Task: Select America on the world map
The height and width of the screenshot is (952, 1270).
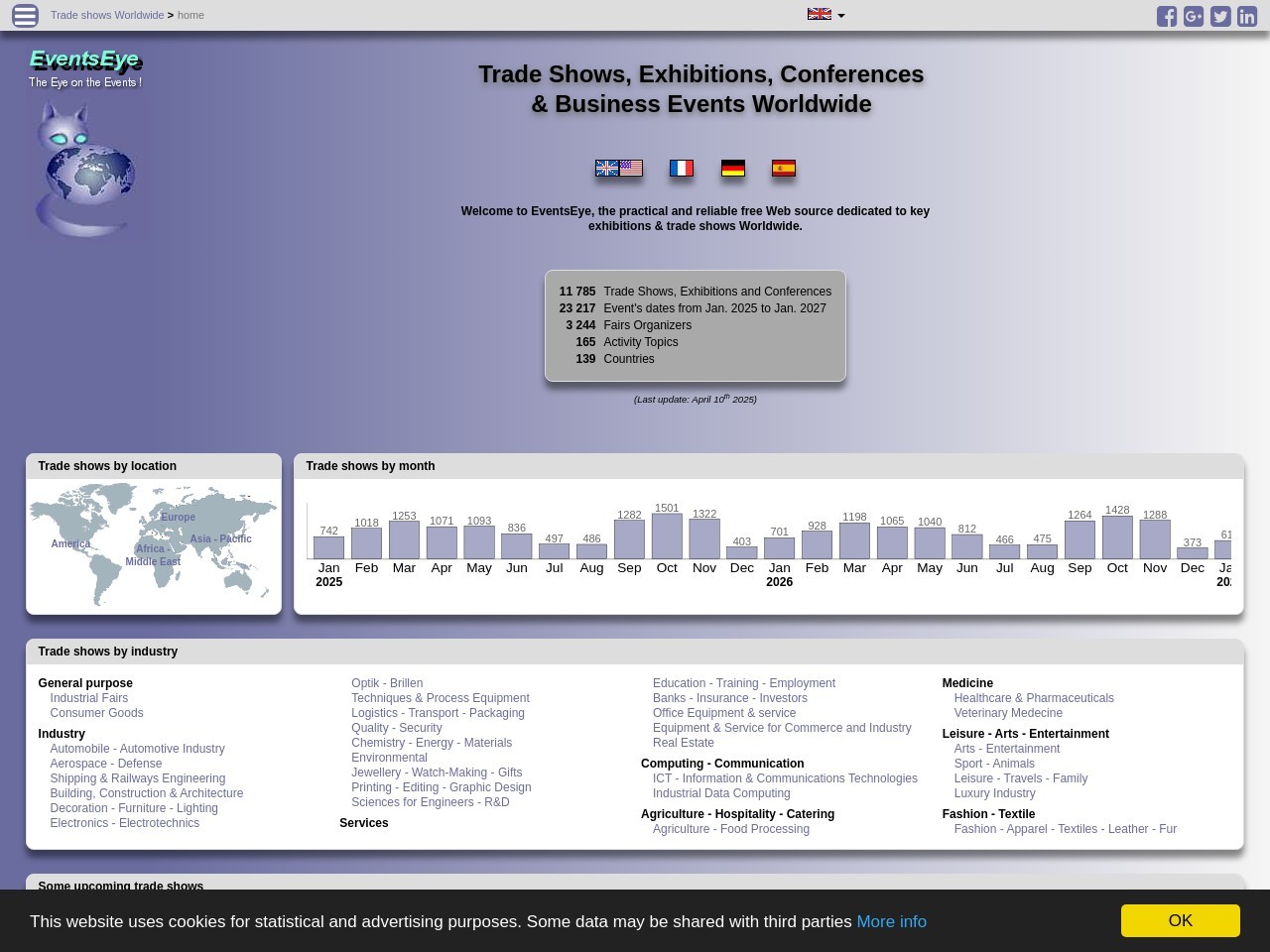Action: 70,543
